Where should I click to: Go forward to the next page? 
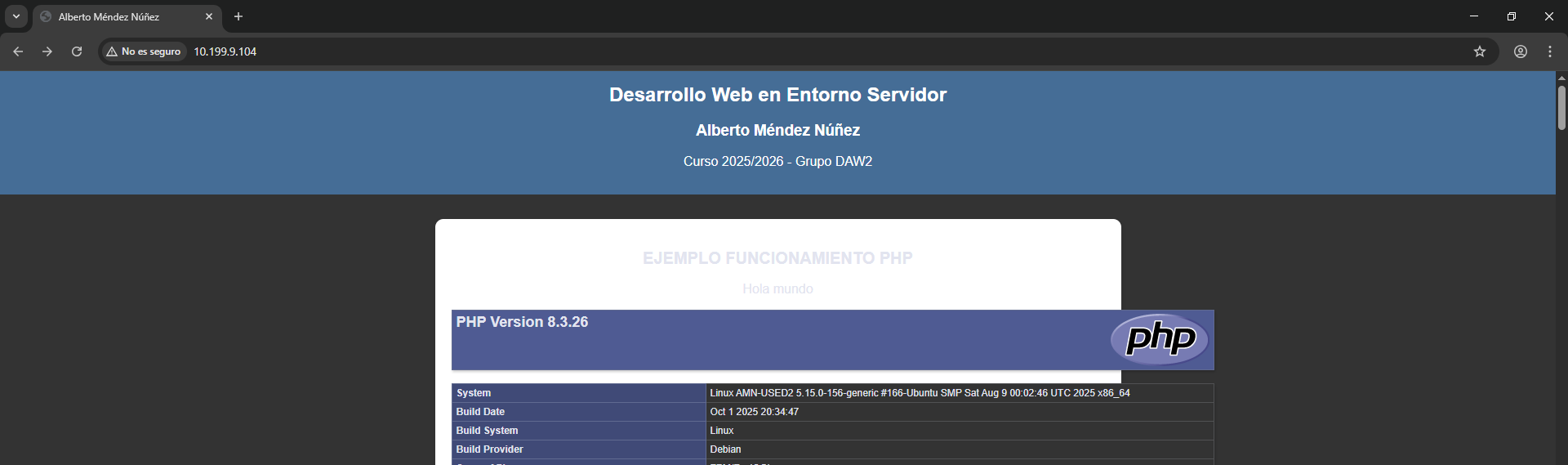(47, 51)
